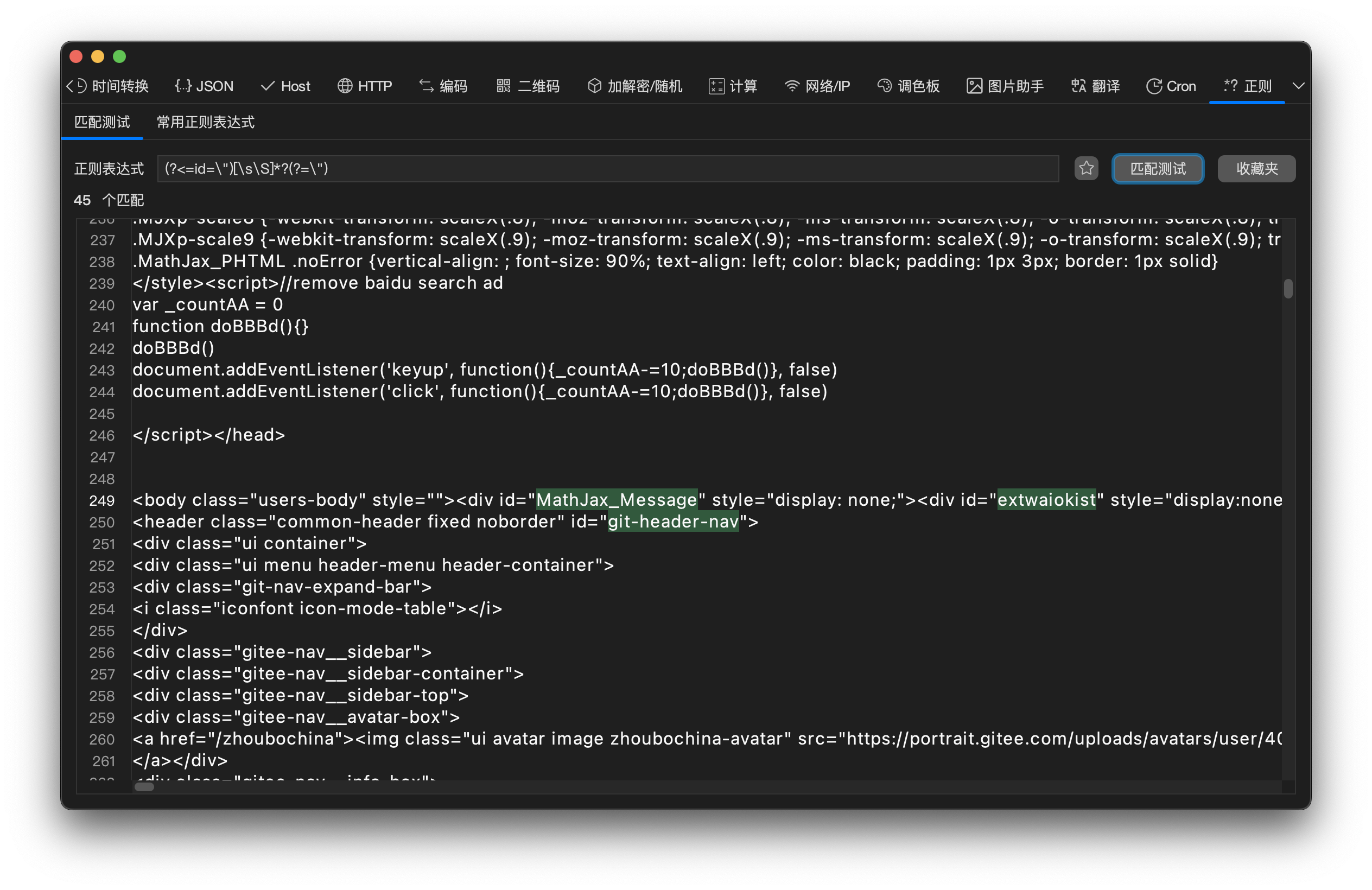Switch to the 常用正则表达式 tab
1372x890 pixels.
coord(205,122)
